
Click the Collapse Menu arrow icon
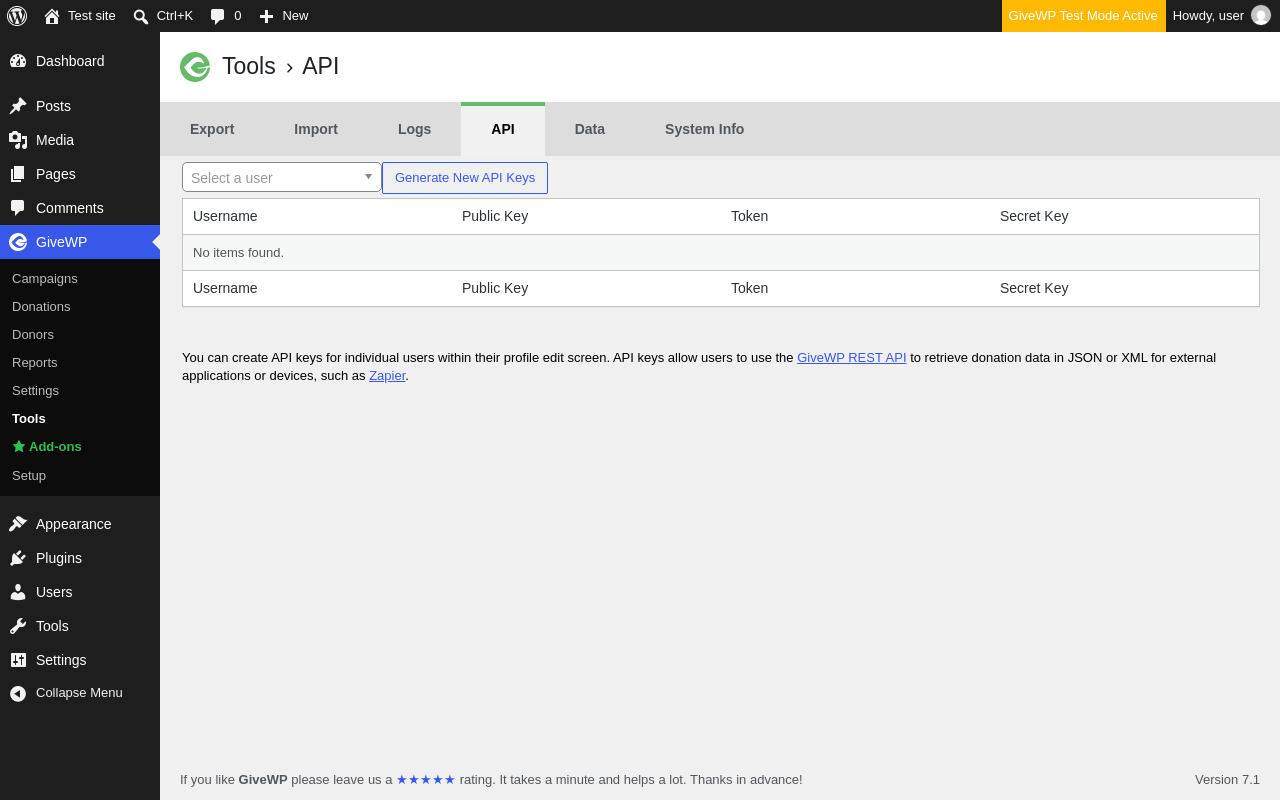point(18,693)
